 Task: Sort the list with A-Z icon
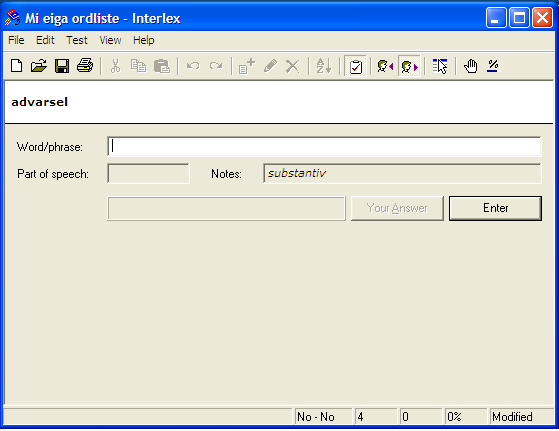(324, 66)
